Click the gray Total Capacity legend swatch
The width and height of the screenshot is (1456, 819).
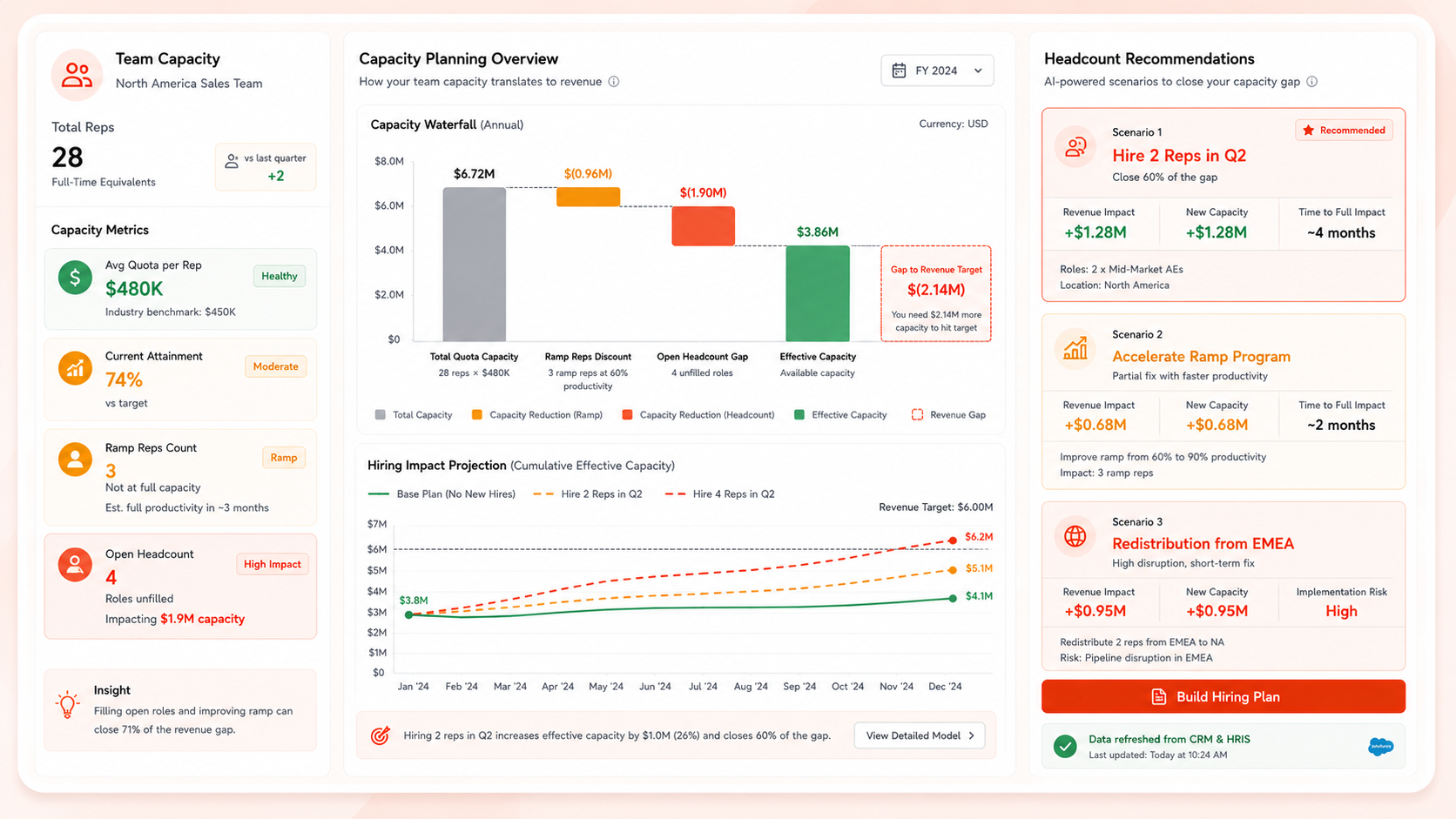[380, 415]
